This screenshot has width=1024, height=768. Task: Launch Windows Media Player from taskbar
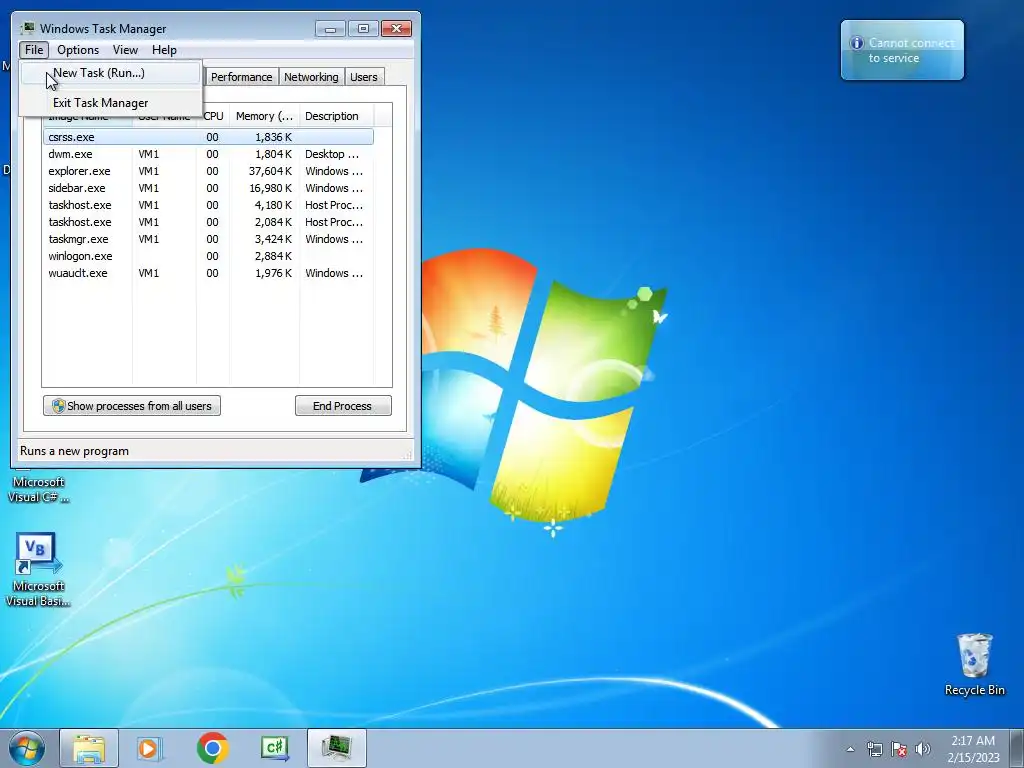click(x=150, y=748)
